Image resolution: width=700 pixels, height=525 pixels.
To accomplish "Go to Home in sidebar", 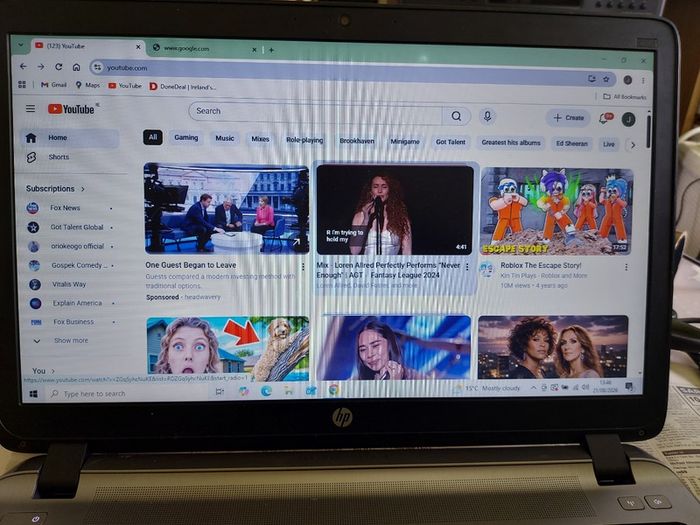I will click(x=69, y=138).
